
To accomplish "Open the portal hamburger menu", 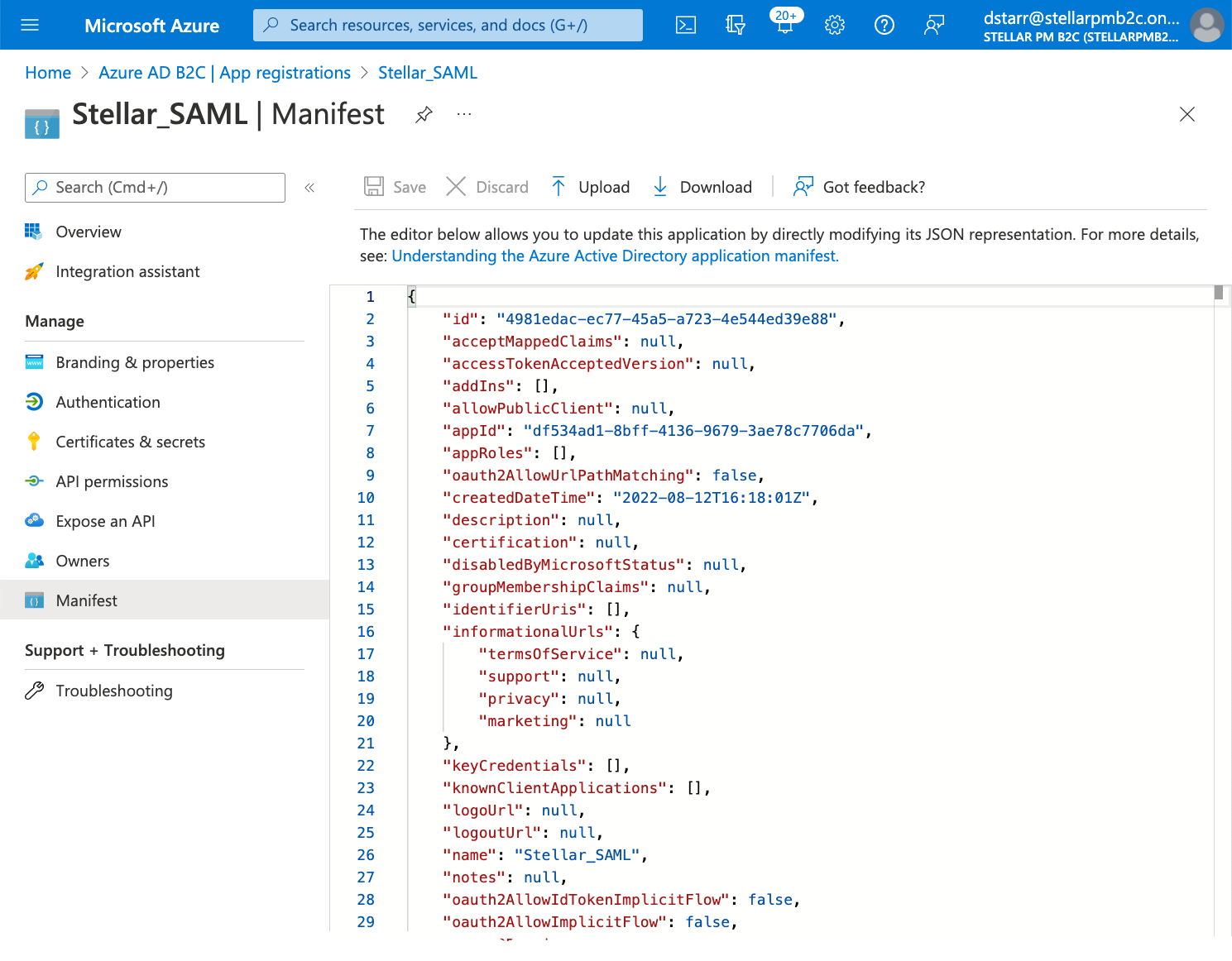I will [x=30, y=25].
